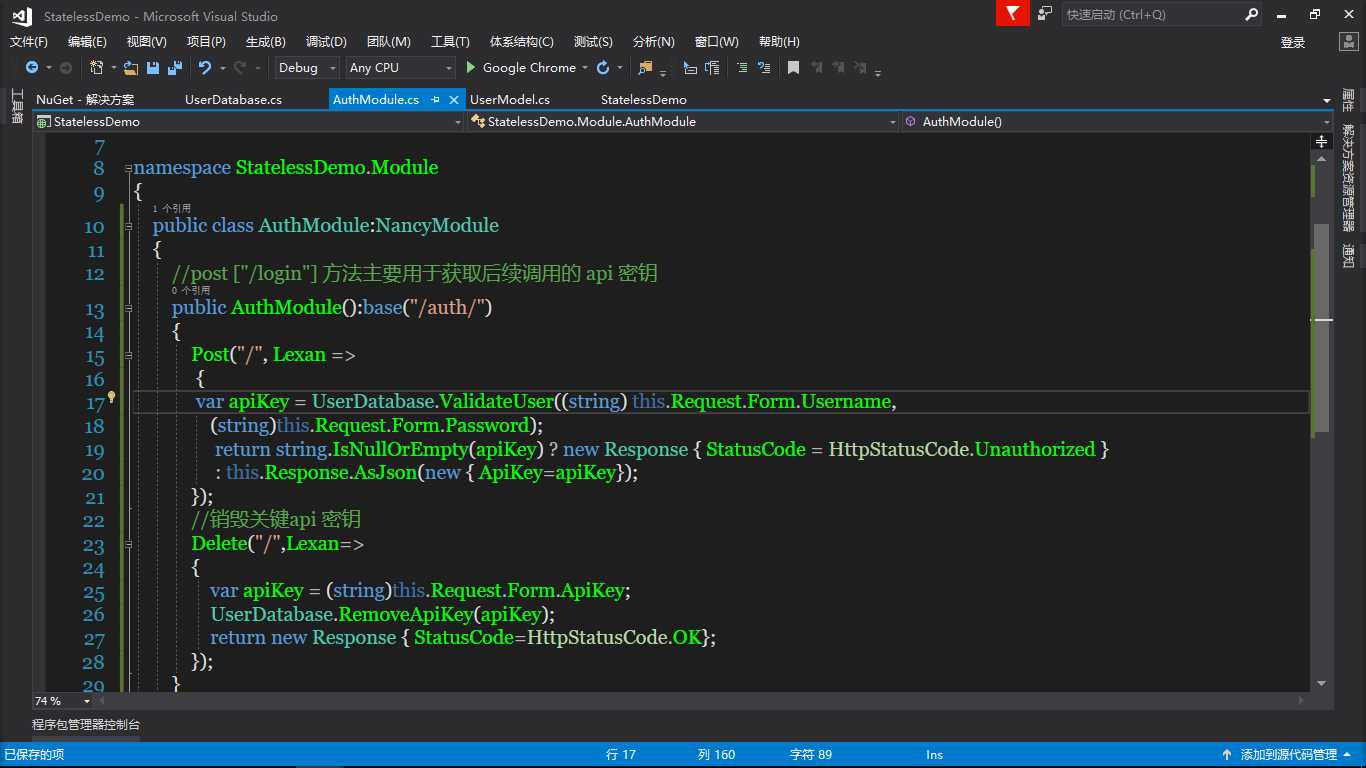Comment out the selected lines icon
The height and width of the screenshot is (768, 1366).
tap(741, 68)
